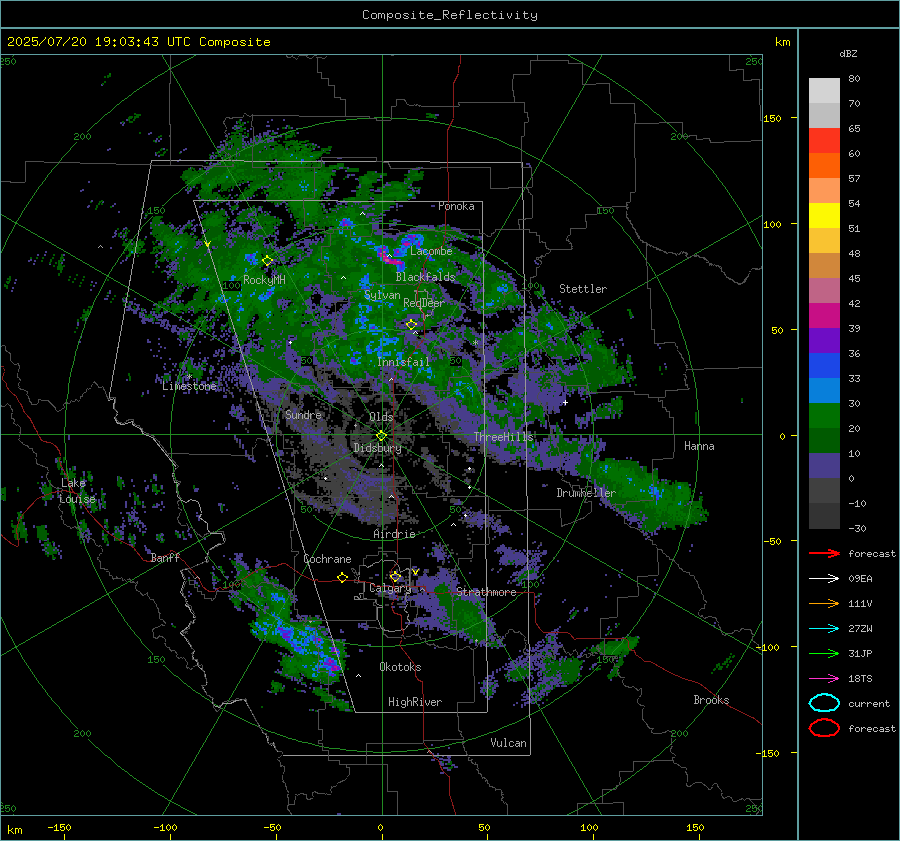Click the 09EA legend text
The image size is (900, 841).
[860, 579]
